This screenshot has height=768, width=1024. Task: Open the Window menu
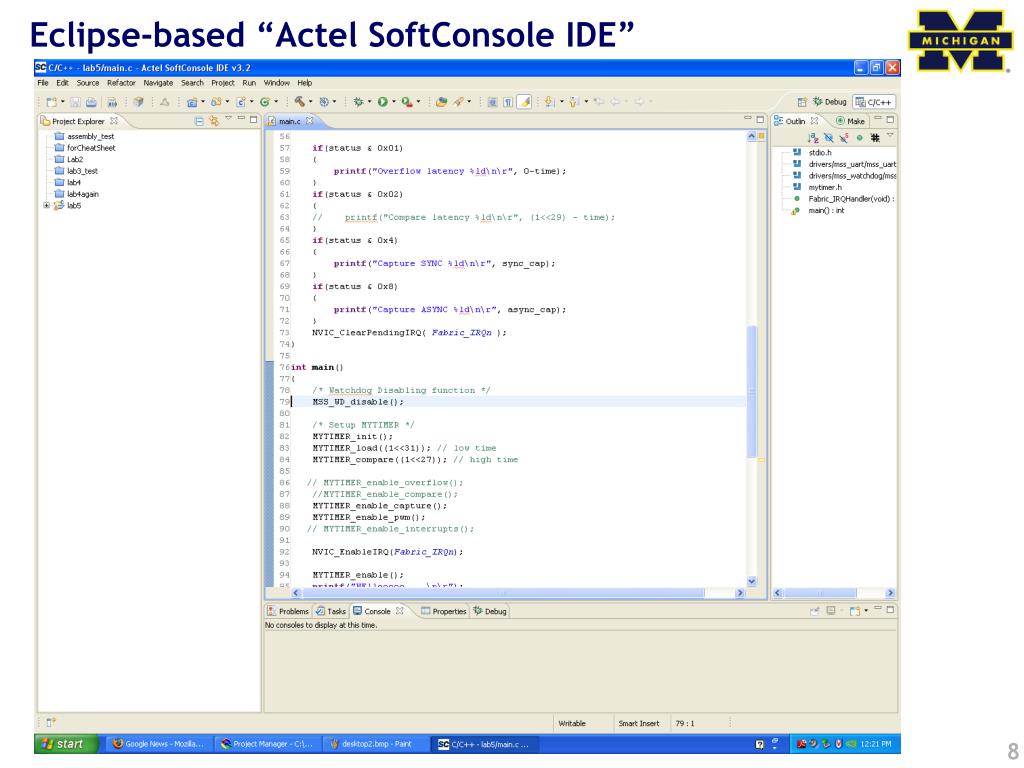click(x=276, y=83)
